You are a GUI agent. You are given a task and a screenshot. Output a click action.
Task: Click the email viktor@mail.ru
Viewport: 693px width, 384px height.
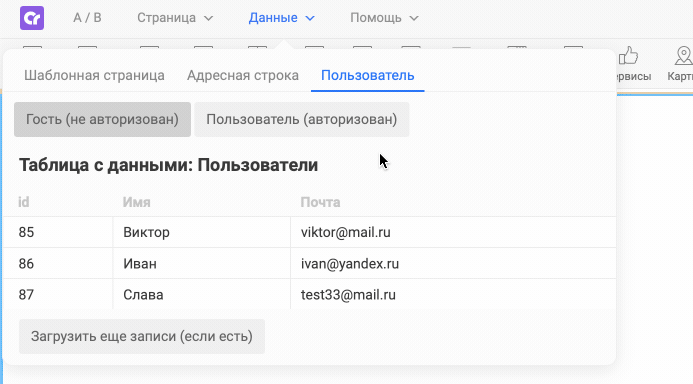click(346, 232)
